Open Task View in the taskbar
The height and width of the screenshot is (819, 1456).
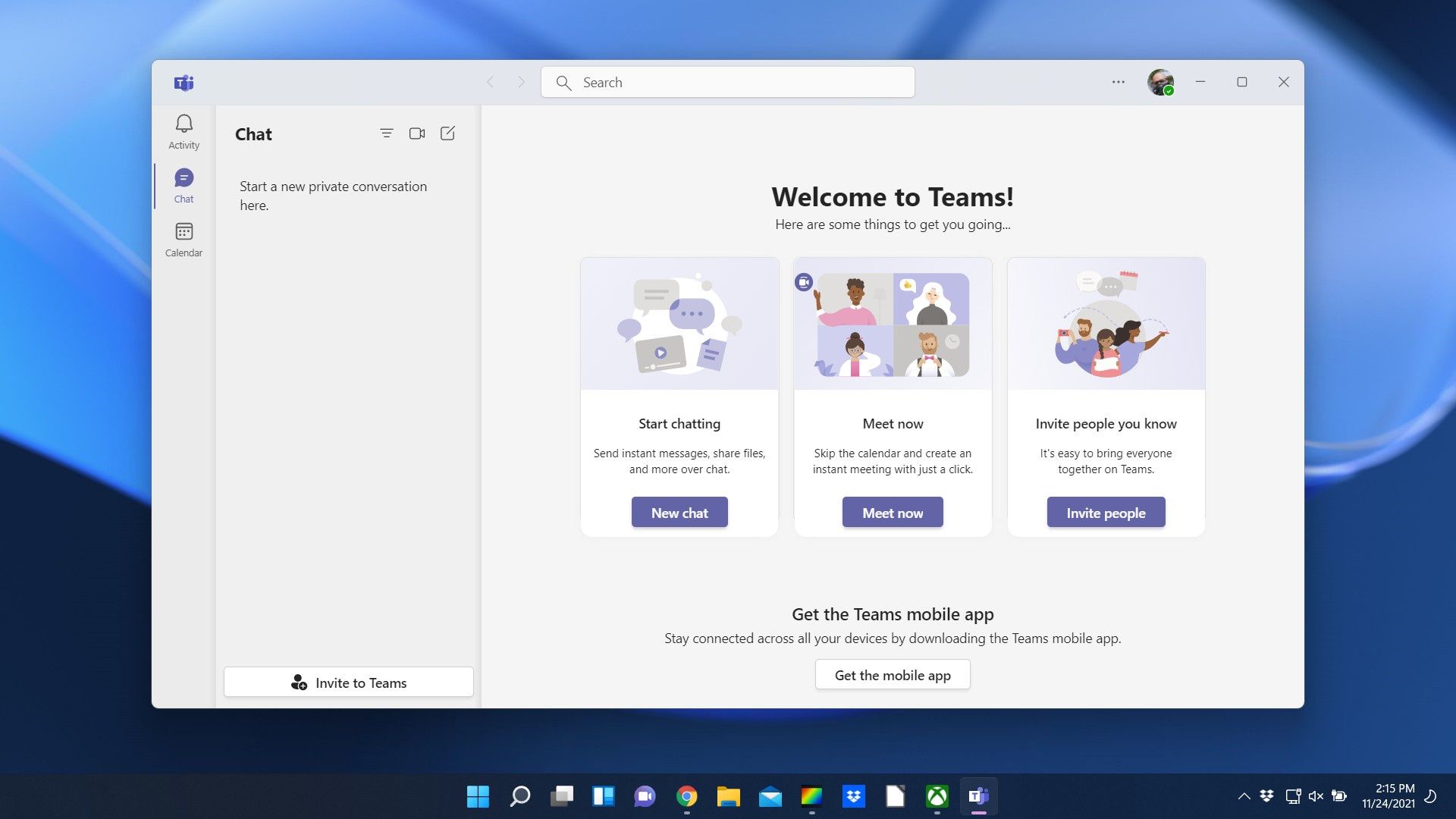click(x=562, y=796)
